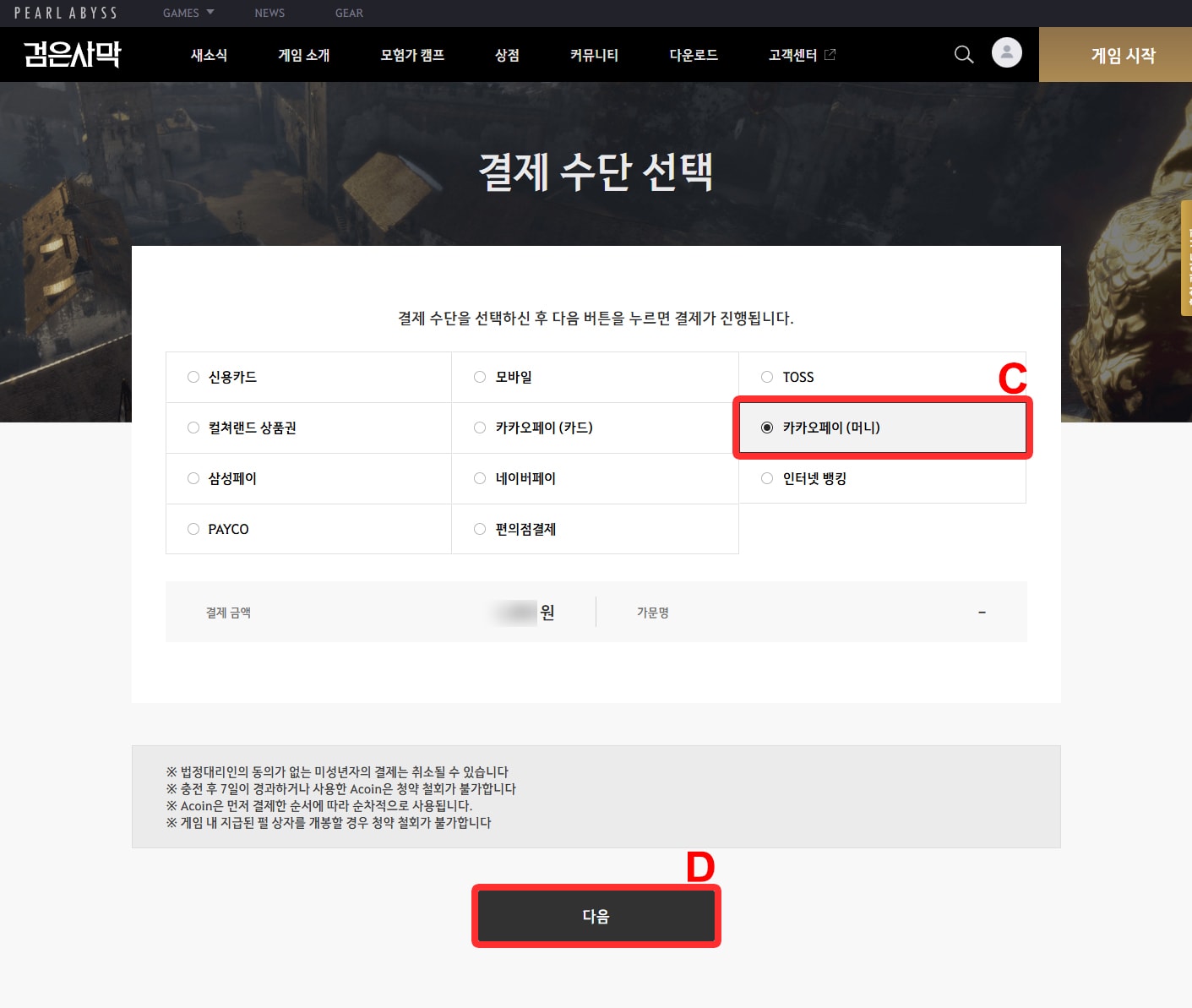1192x1008 pixels.
Task: Click the PEARL ABYSS logo
Action: 66,13
